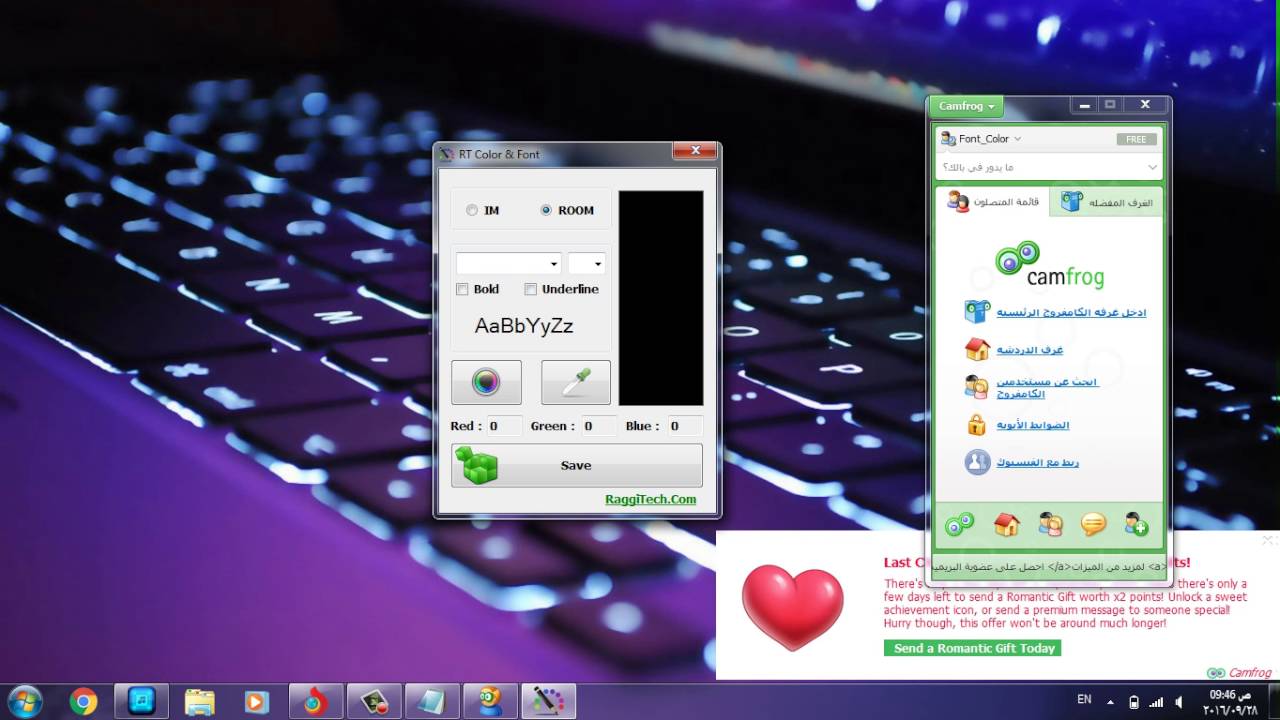
Task: Click the RT Color & Font title icon
Action: click(447, 154)
